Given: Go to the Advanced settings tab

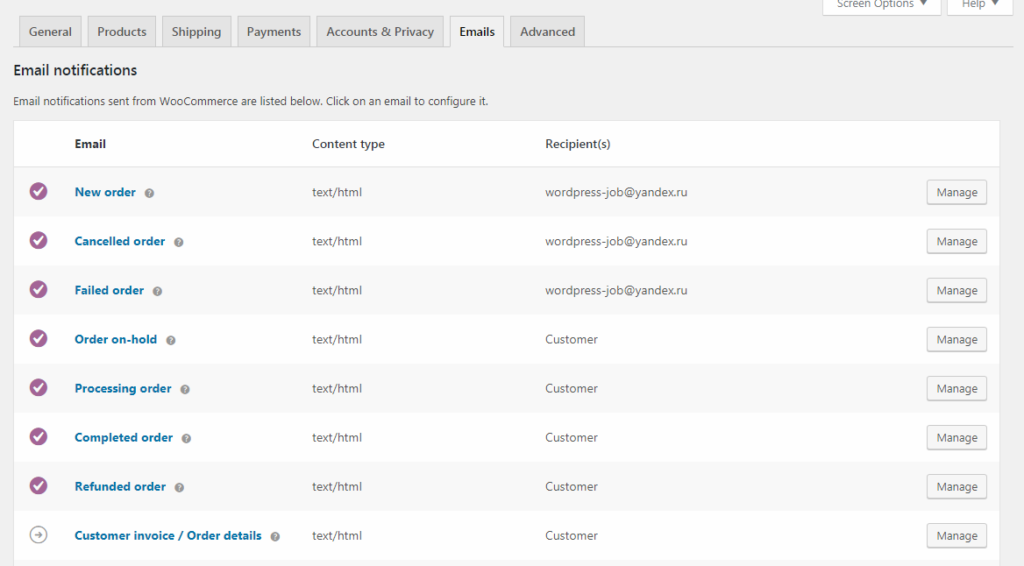Looking at the screenshot, I should [x=547, y=32].
